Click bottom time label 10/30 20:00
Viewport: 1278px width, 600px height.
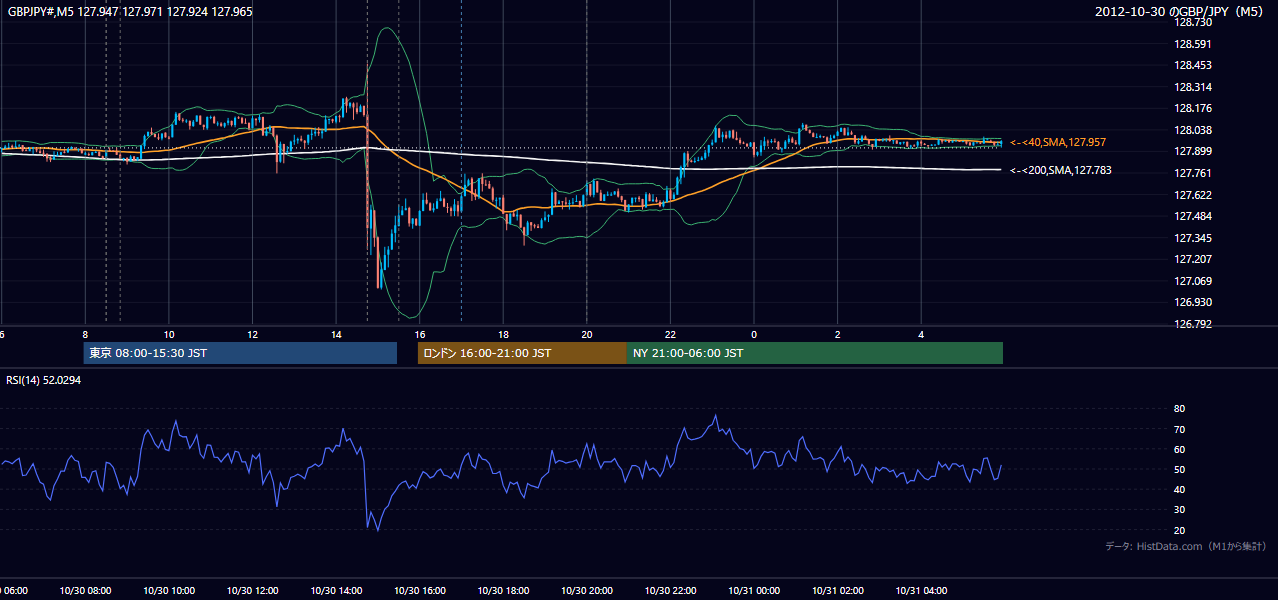click(x=587, y=591)
